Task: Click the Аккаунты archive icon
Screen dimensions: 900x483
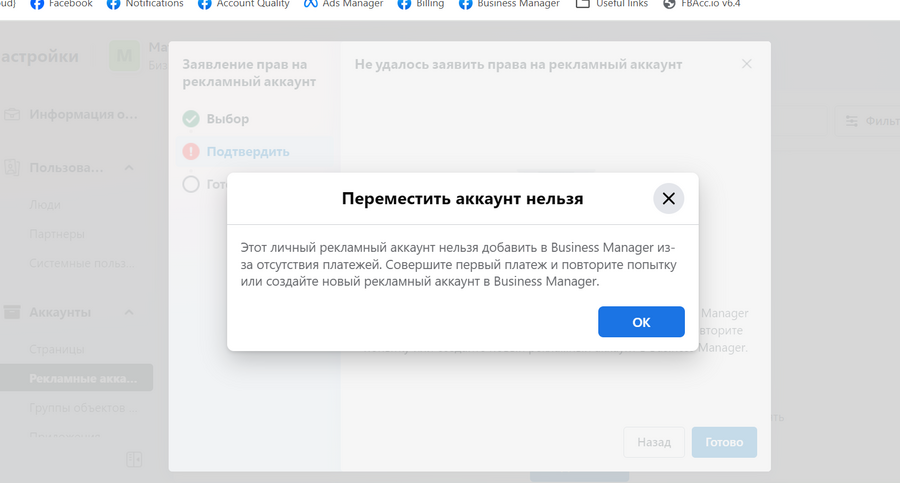Action: (12, 312)
